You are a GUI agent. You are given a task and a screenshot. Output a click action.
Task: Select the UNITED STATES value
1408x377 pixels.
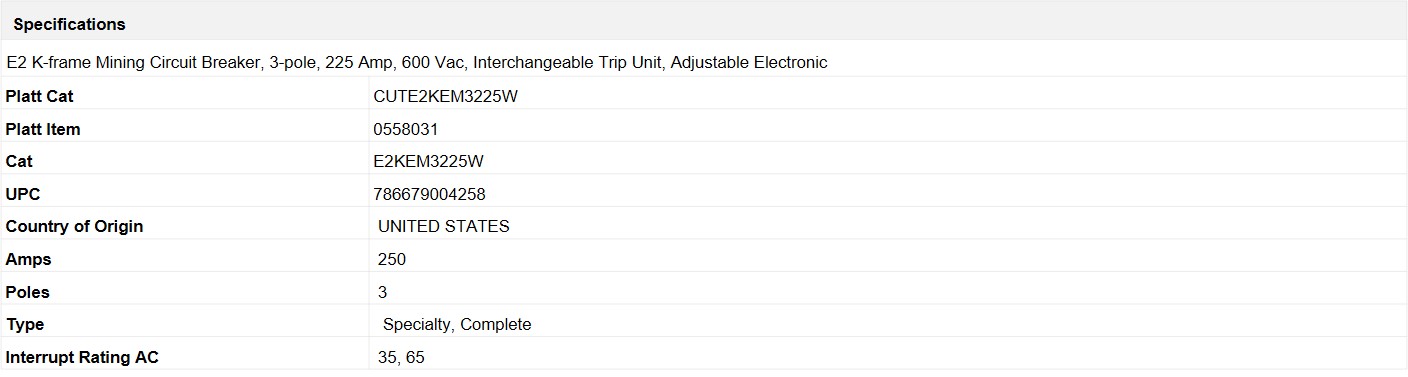[444, 226]
